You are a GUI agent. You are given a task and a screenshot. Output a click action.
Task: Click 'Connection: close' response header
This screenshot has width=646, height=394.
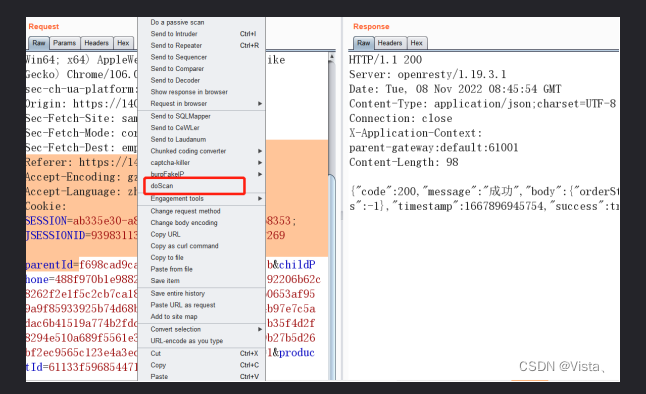click(x=400, y=119)
